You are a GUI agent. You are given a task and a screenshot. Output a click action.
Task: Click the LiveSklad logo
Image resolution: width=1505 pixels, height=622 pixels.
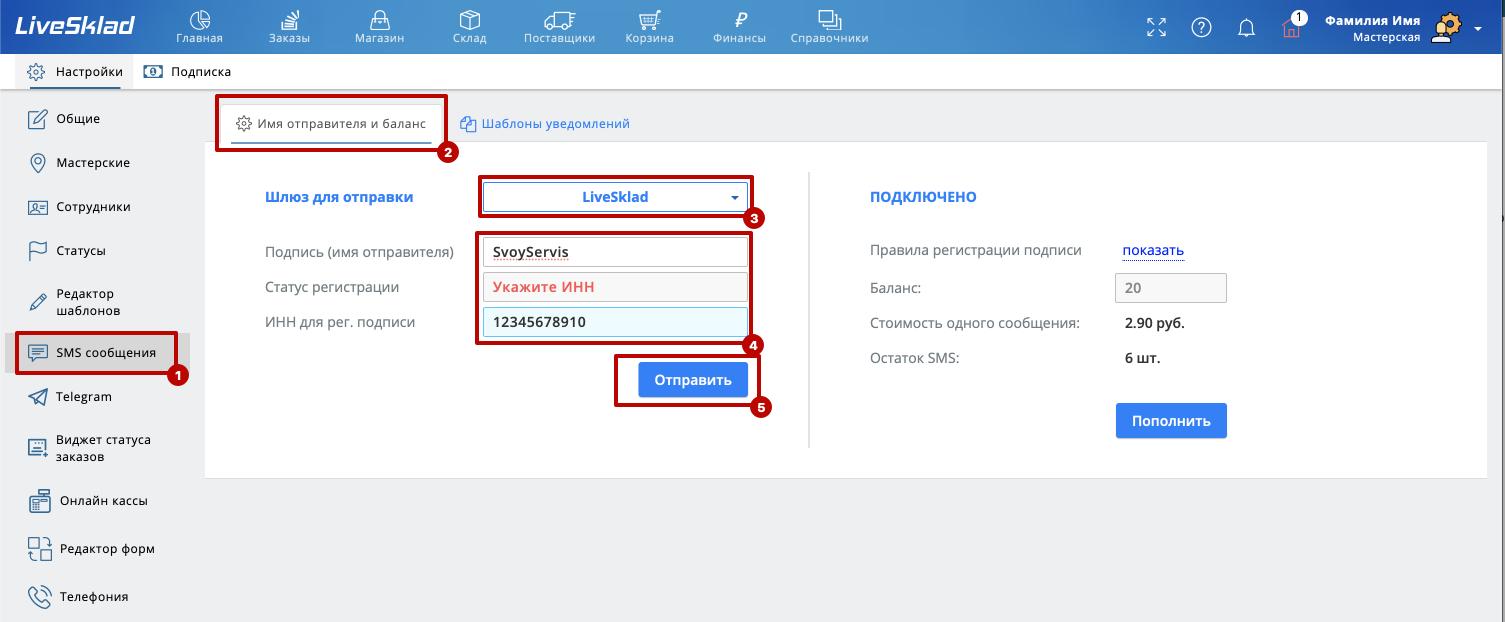pos(75,26)
